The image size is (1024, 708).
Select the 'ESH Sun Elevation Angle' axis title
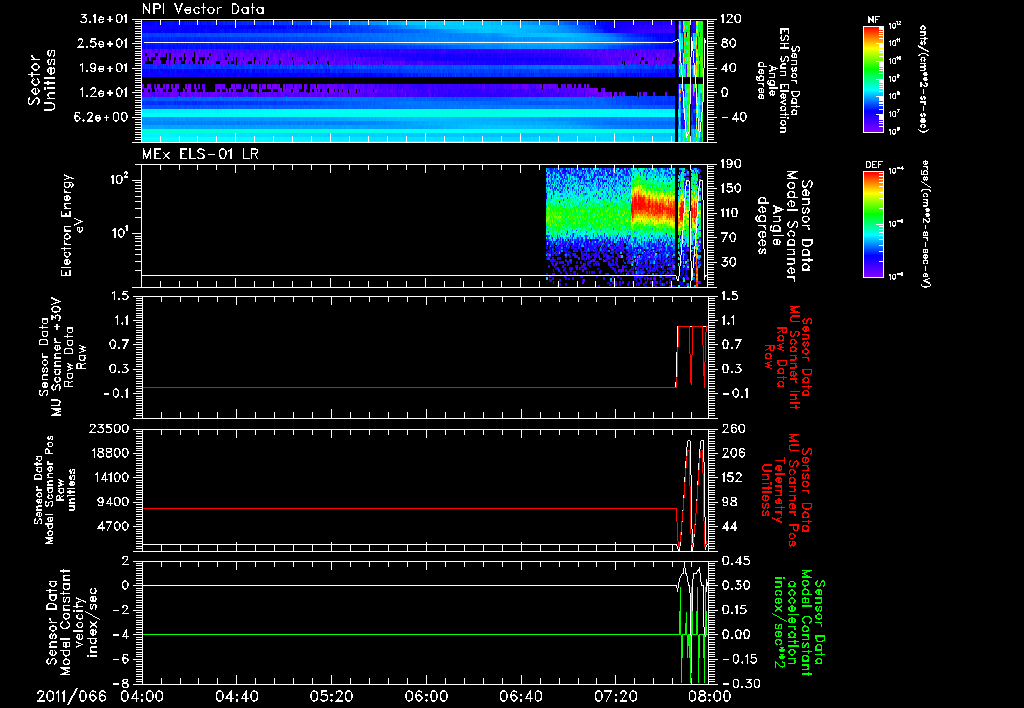pos(777,80)
